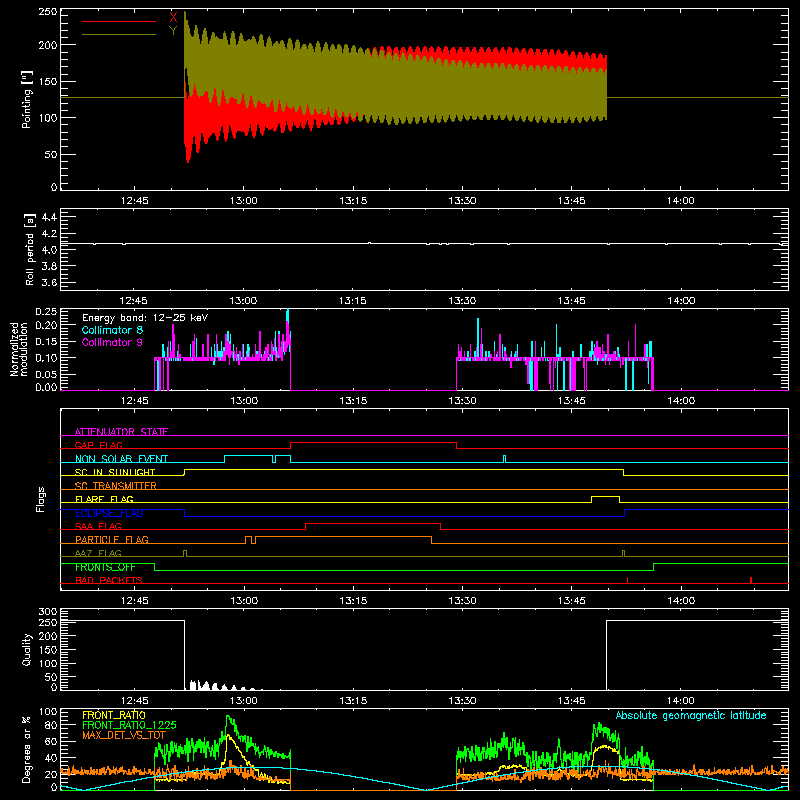800x800 pixels.
Task: Click the 13:15 time label under Pointing plot
Action: [353, 201]
